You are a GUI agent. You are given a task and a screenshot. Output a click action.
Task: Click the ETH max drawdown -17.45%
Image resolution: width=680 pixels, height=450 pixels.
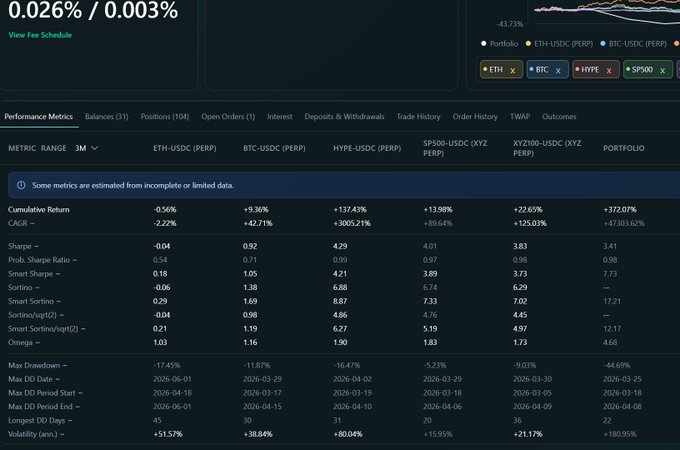167,365
